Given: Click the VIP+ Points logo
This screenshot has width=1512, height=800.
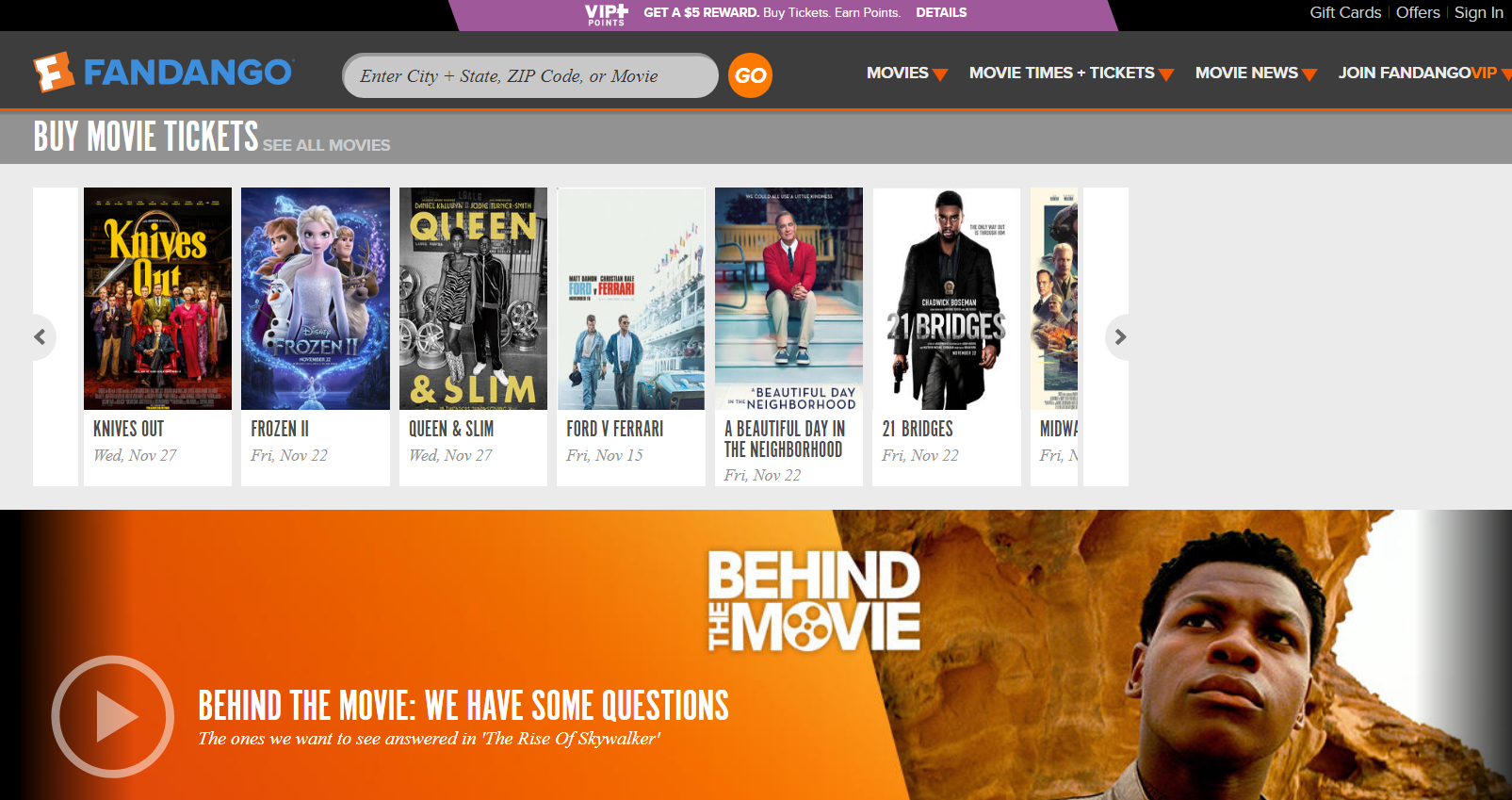Looking at the screenshot, I should [x=606, y=13].
